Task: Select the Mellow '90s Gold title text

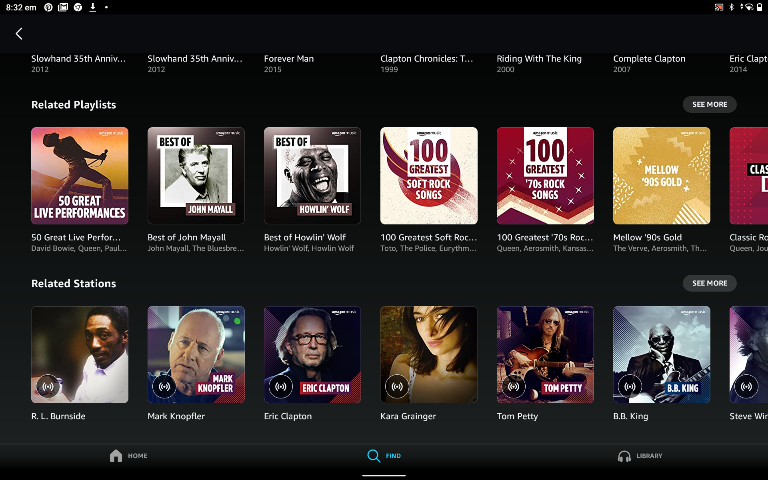Action: click(x=648, y=238)
